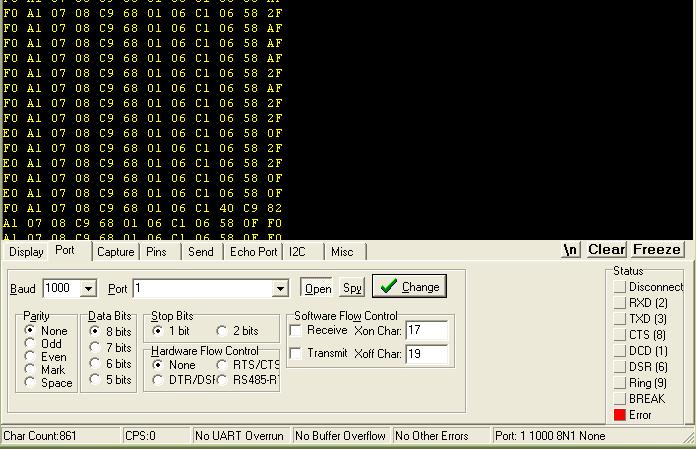Click the Change button with green checkmark

(409, 287)
